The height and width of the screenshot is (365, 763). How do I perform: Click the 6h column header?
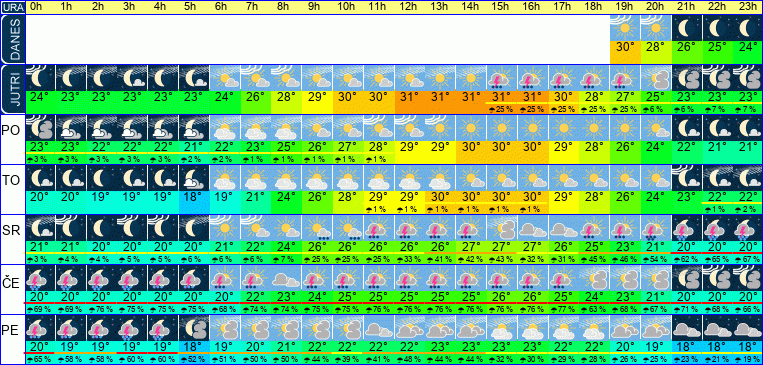(225, 7)
